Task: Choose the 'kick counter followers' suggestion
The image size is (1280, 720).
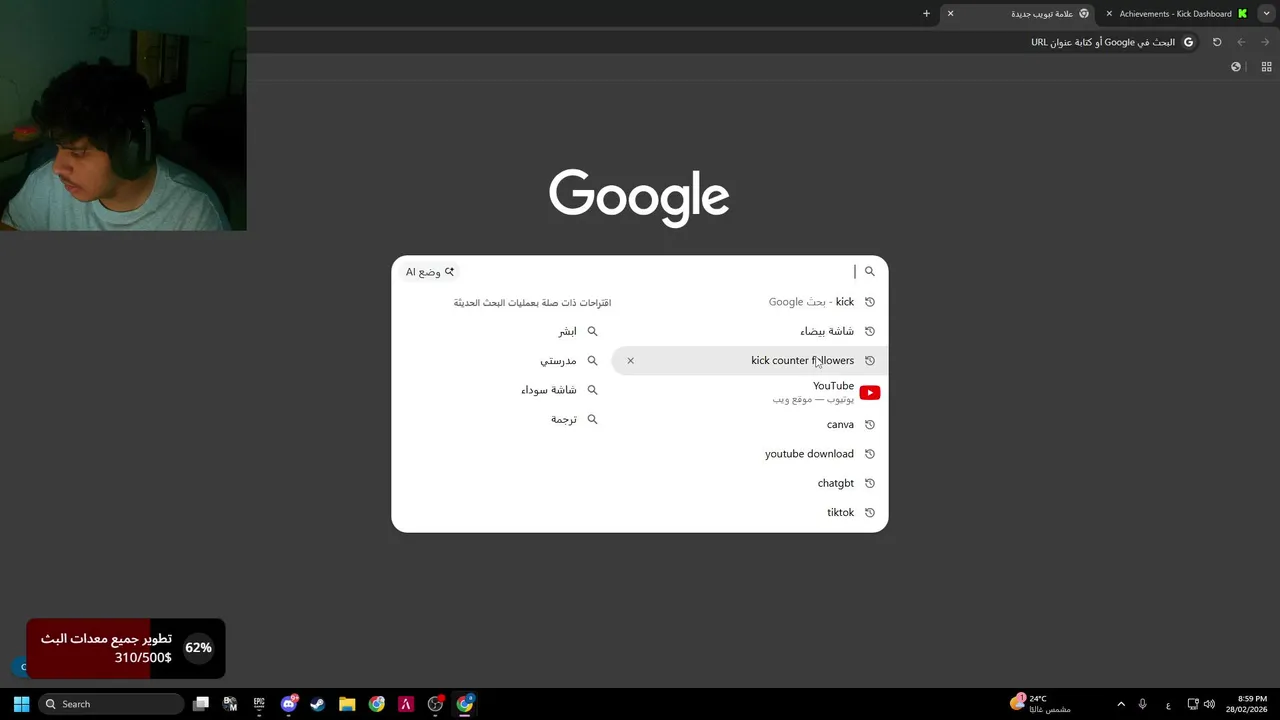Action: pos(748,360)
